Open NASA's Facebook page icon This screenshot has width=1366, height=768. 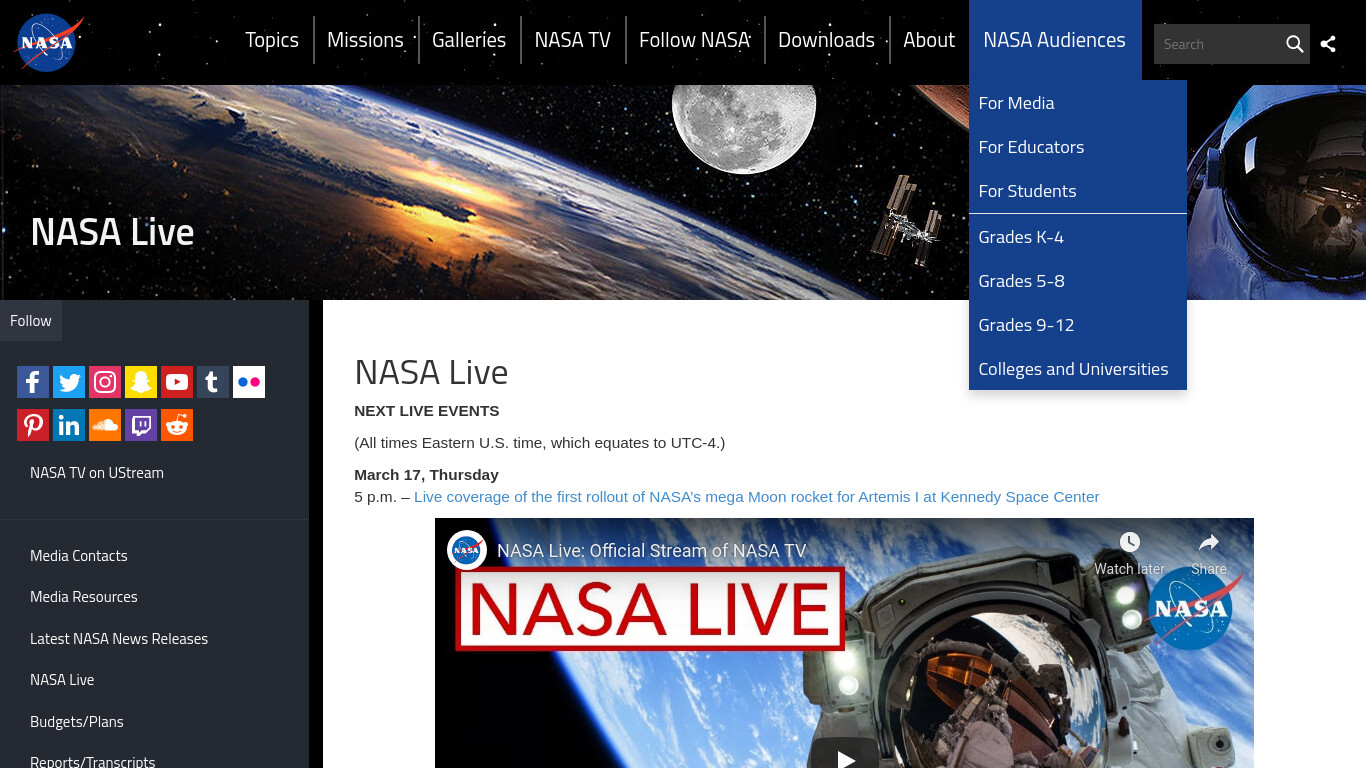click(33, 382)
